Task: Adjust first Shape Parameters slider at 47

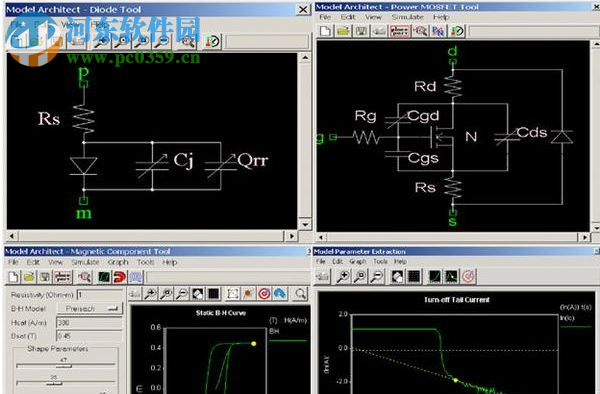Action: 64,366
